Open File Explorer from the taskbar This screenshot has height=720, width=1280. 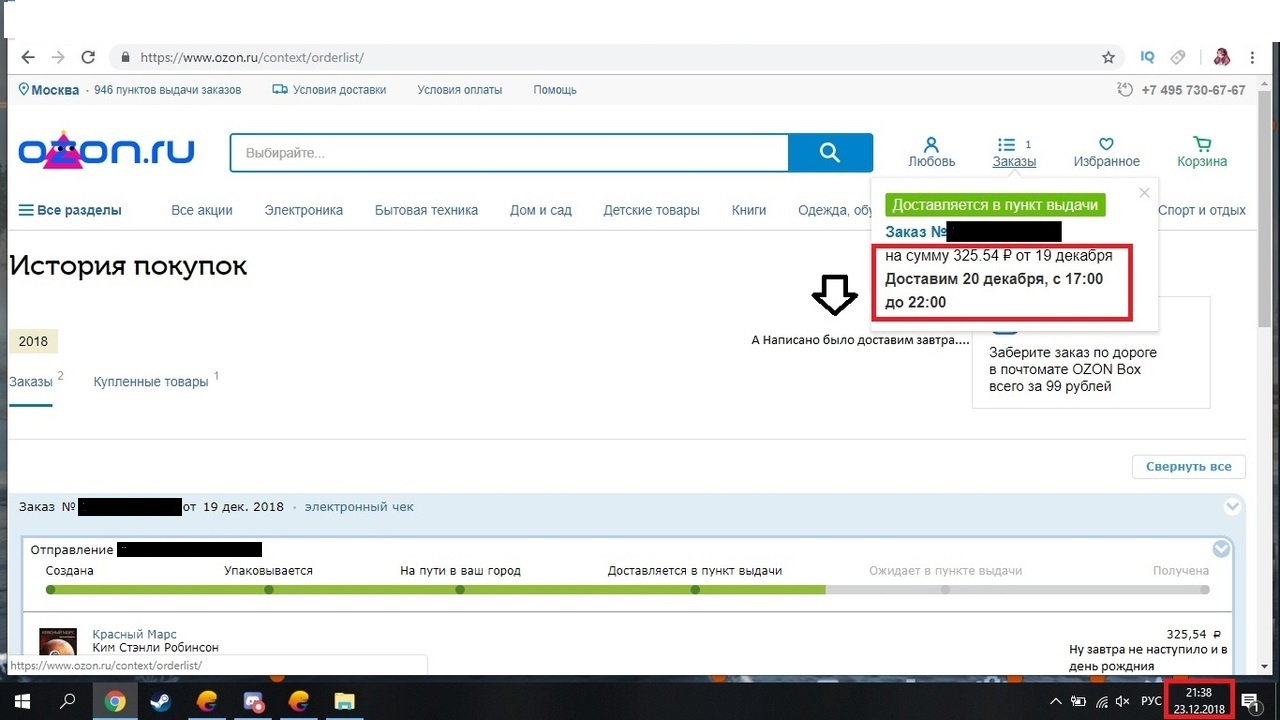click(x=345, y=701)
